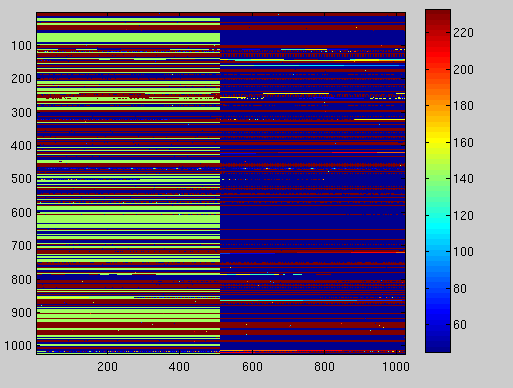513x388 pixels.
Task: Click y-axis tick label 100
Action: (x=21, y=46)
